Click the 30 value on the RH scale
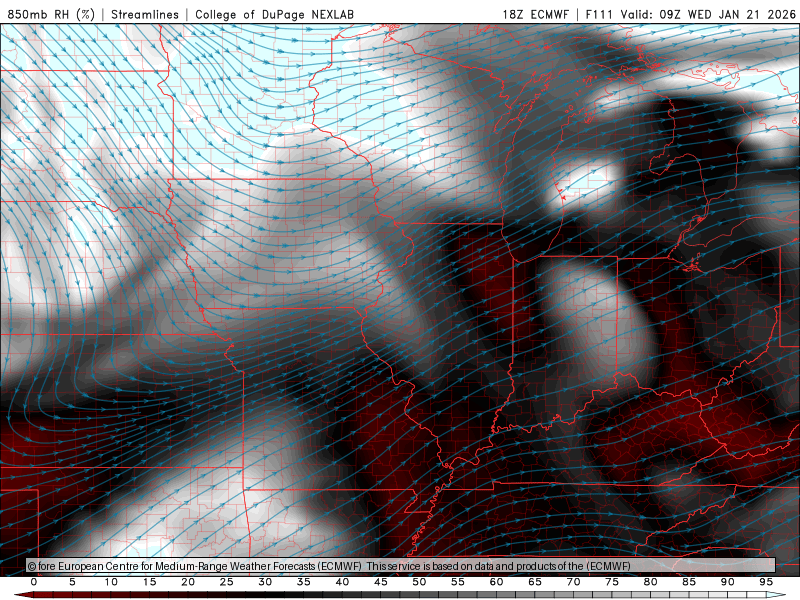 pyautogui.click(x=265, y=582)
